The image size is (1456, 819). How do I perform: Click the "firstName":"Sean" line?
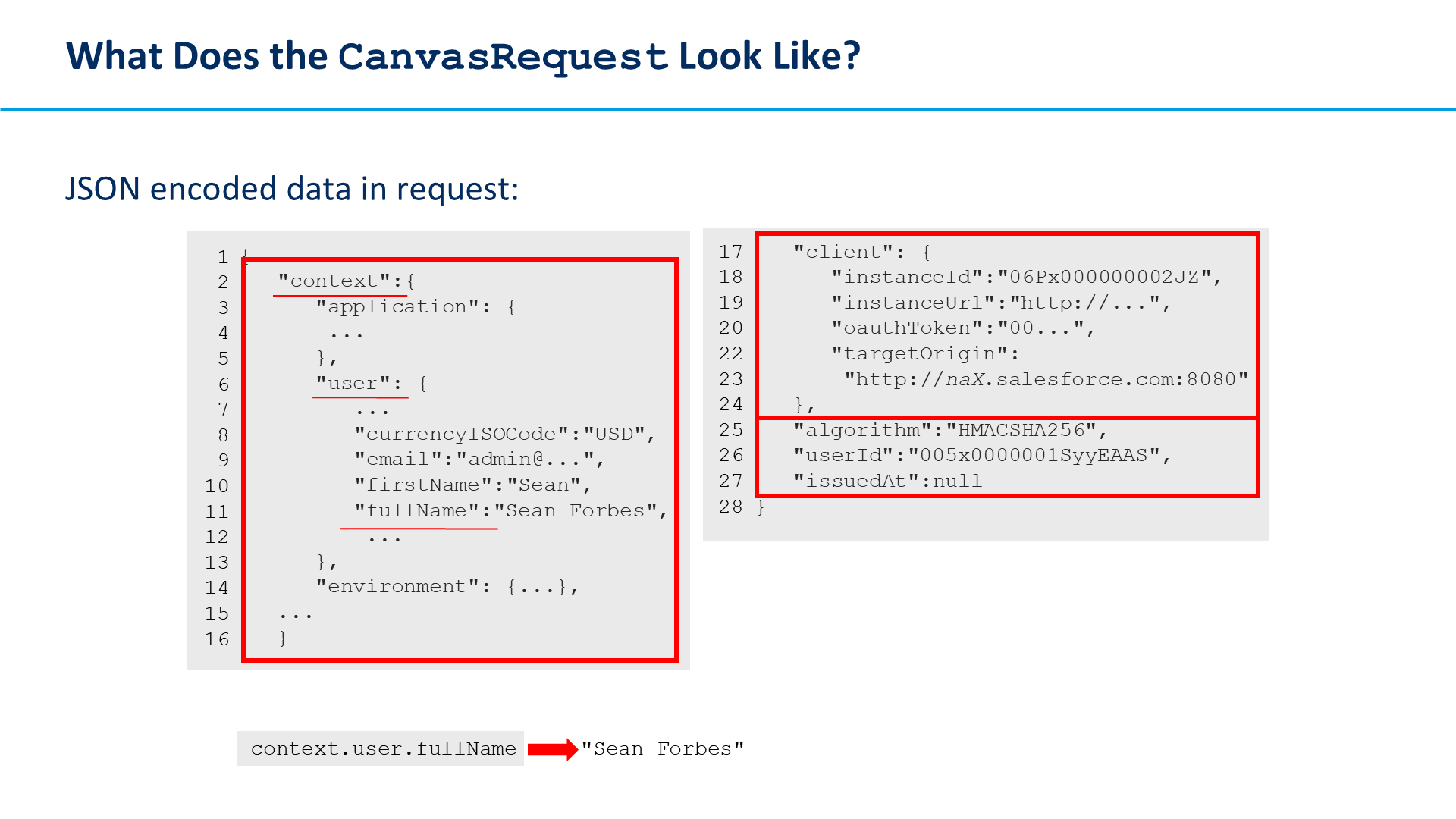pos(473,485)
